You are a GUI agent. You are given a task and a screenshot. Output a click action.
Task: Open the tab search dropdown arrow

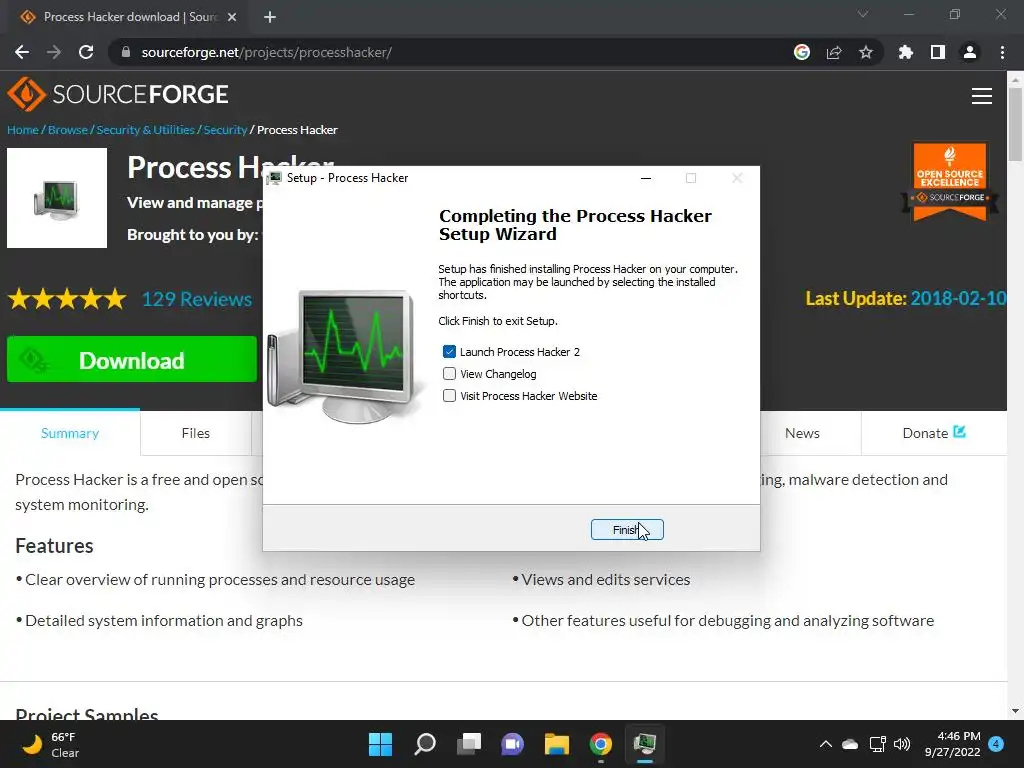click(863, 14)
